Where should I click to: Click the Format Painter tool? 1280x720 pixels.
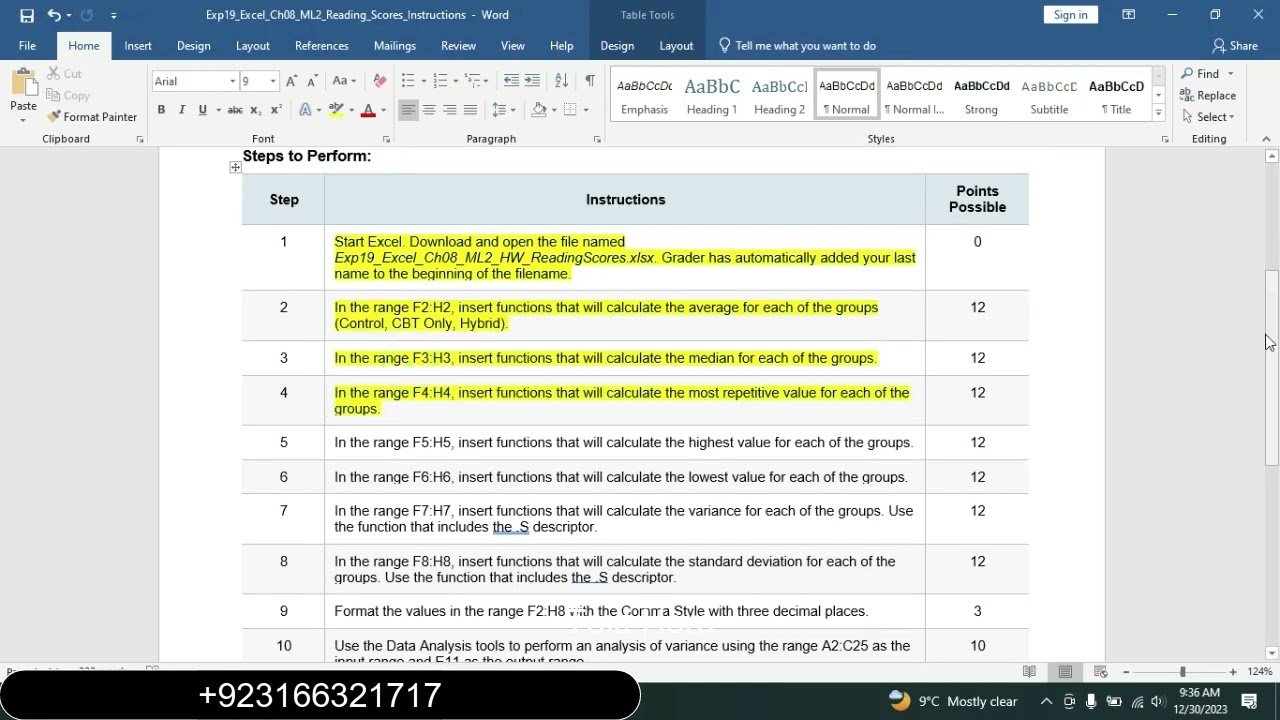point(92,117)
